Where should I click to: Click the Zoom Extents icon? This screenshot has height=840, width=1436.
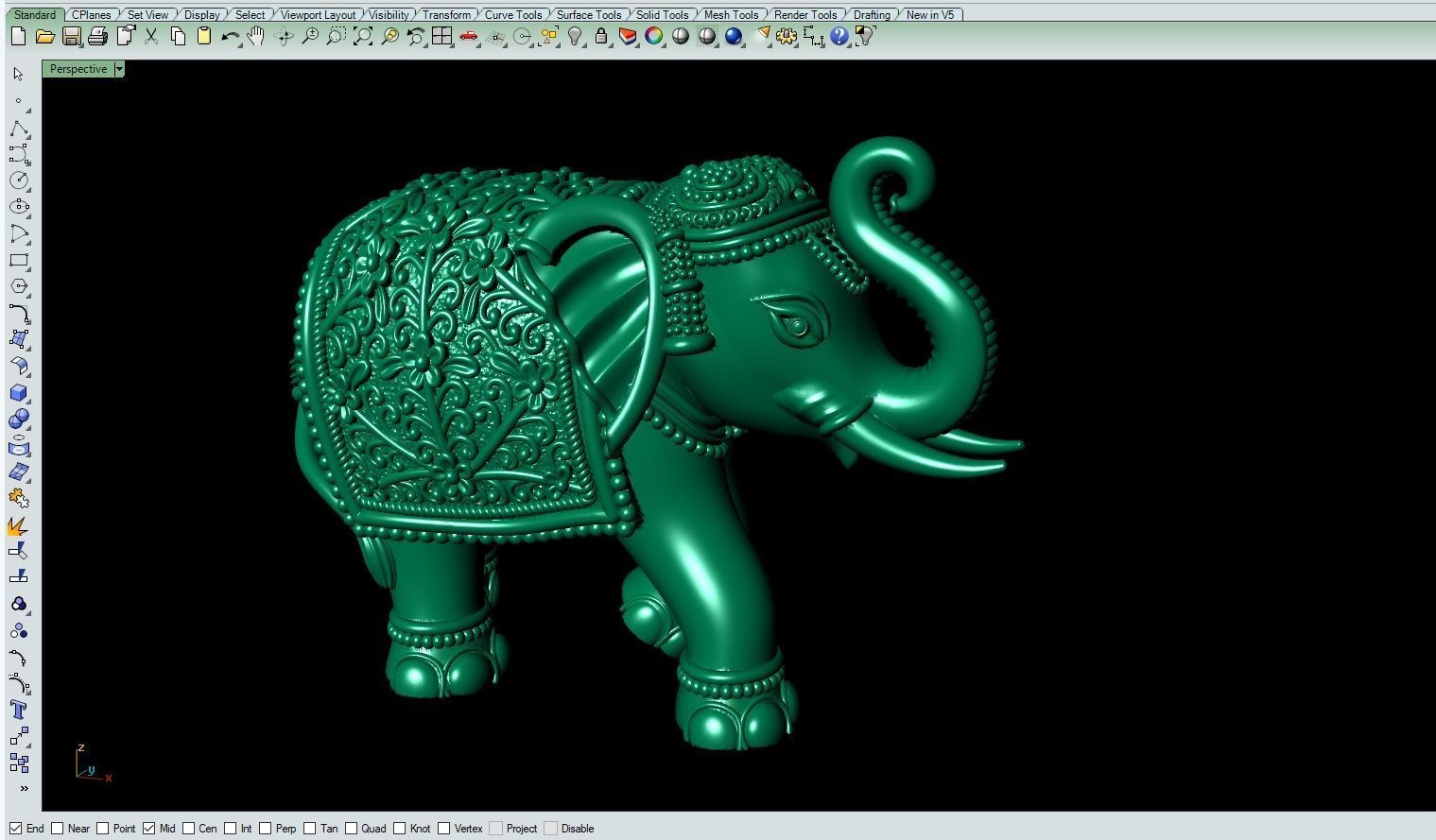pyautogui.click(x=362, y=37)
